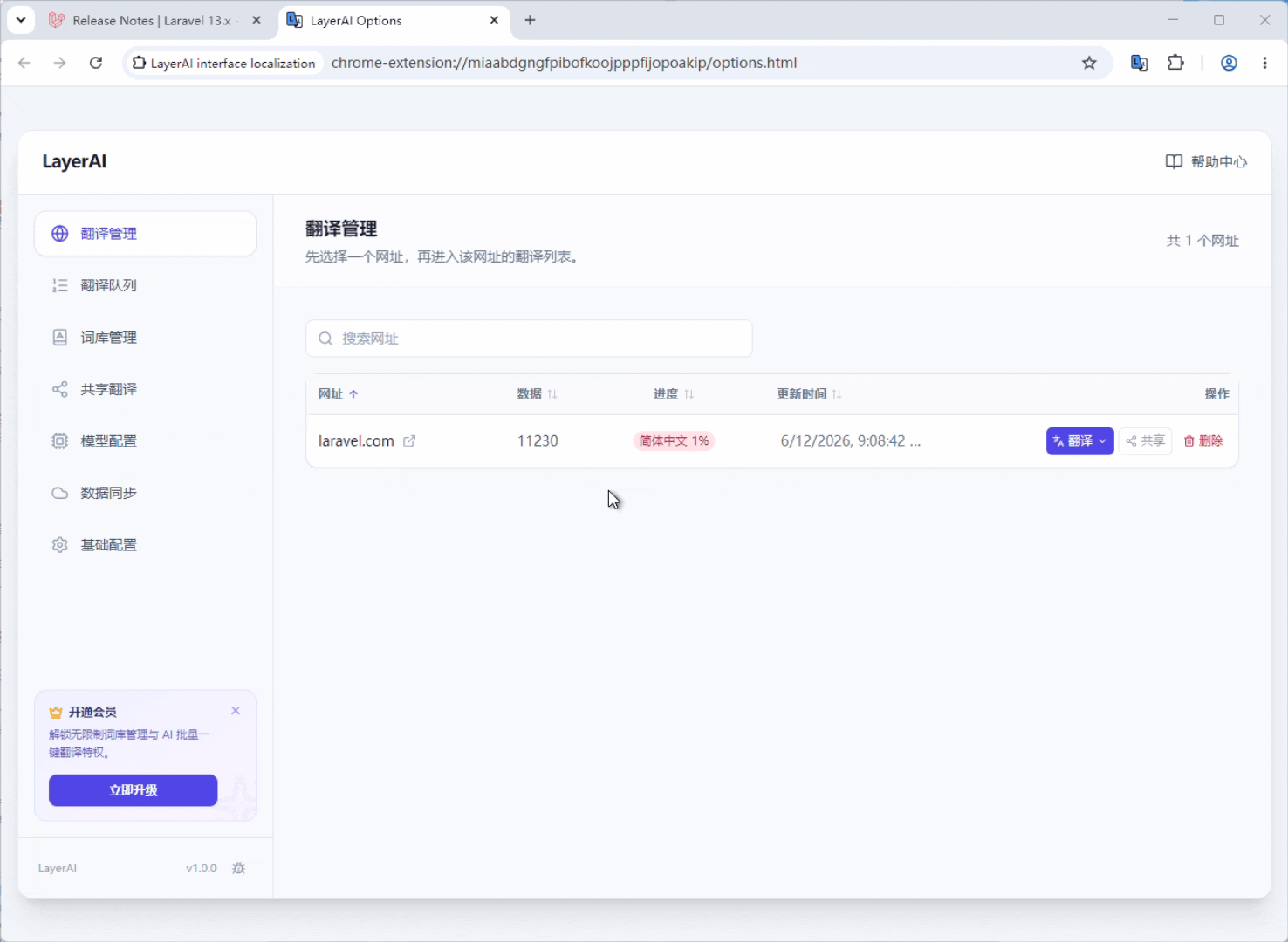Image resolution: width=1288 pixels, height=942 pixels.
Task: Open the Extensions puzzle menu
Action: (x=1175, y=63)
